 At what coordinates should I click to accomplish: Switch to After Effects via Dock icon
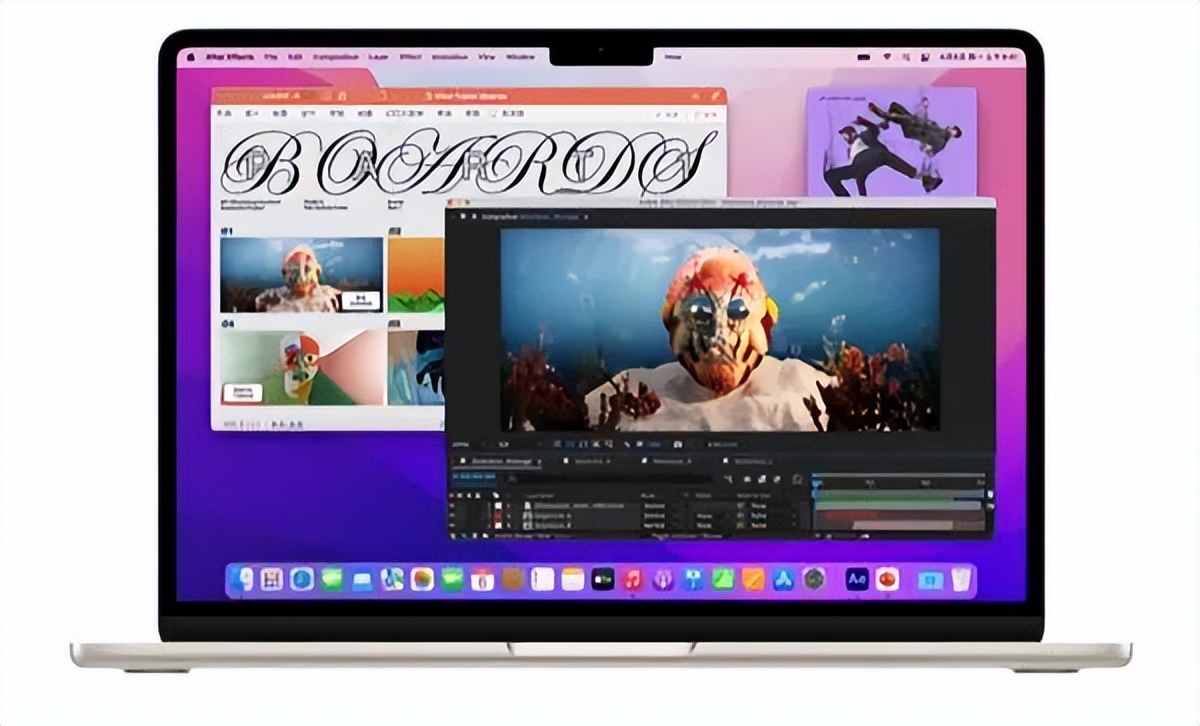click(857, 579)
